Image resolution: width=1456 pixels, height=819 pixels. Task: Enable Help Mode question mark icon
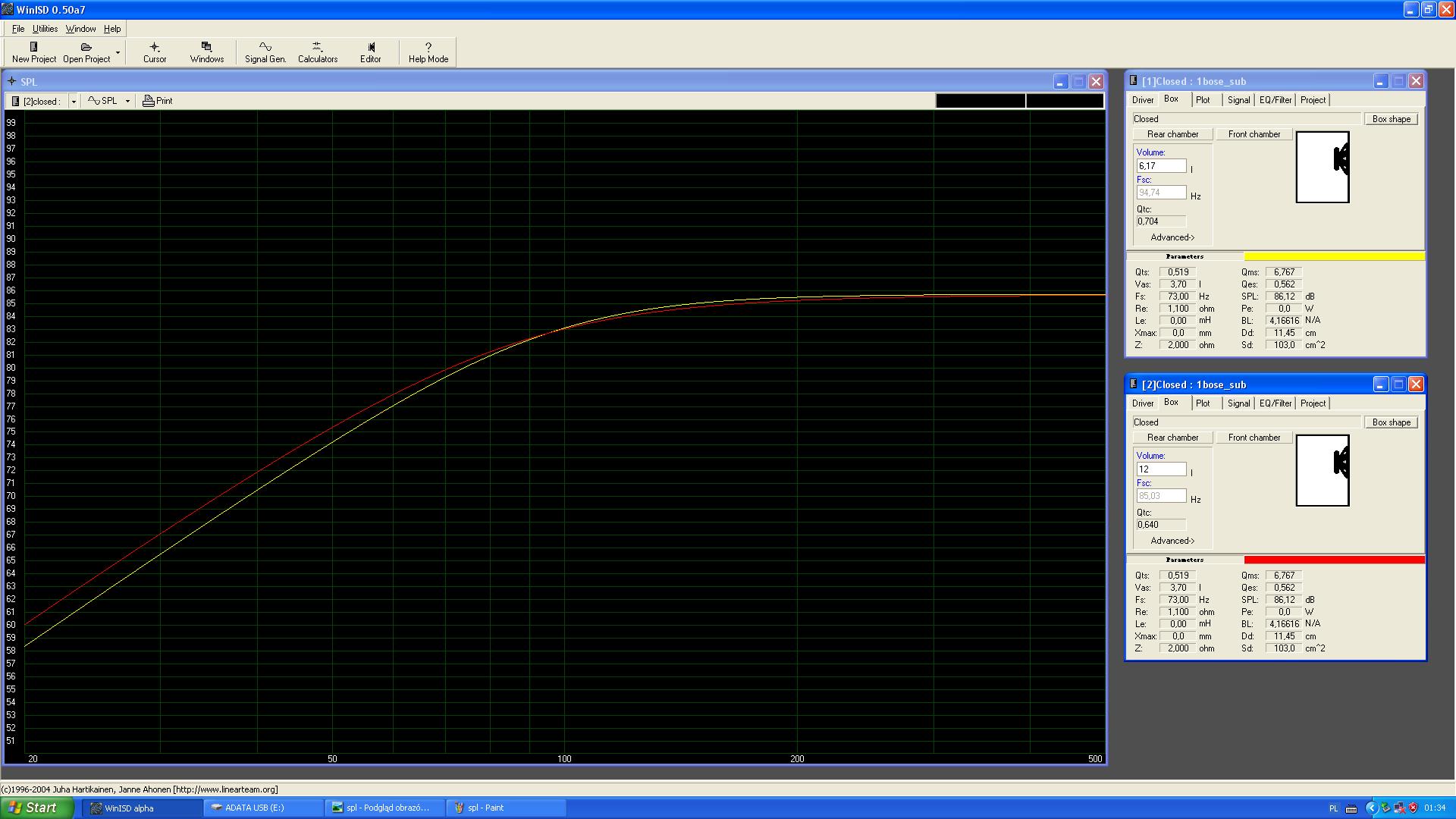[428, 47]
